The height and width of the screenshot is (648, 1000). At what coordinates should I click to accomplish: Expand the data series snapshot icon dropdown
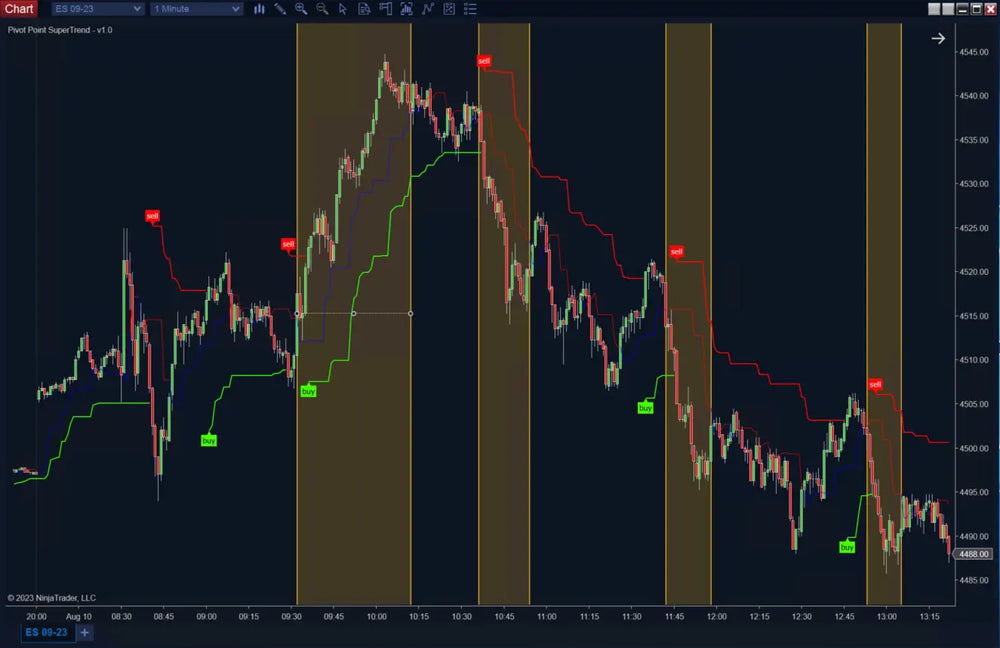click(406, 9)
